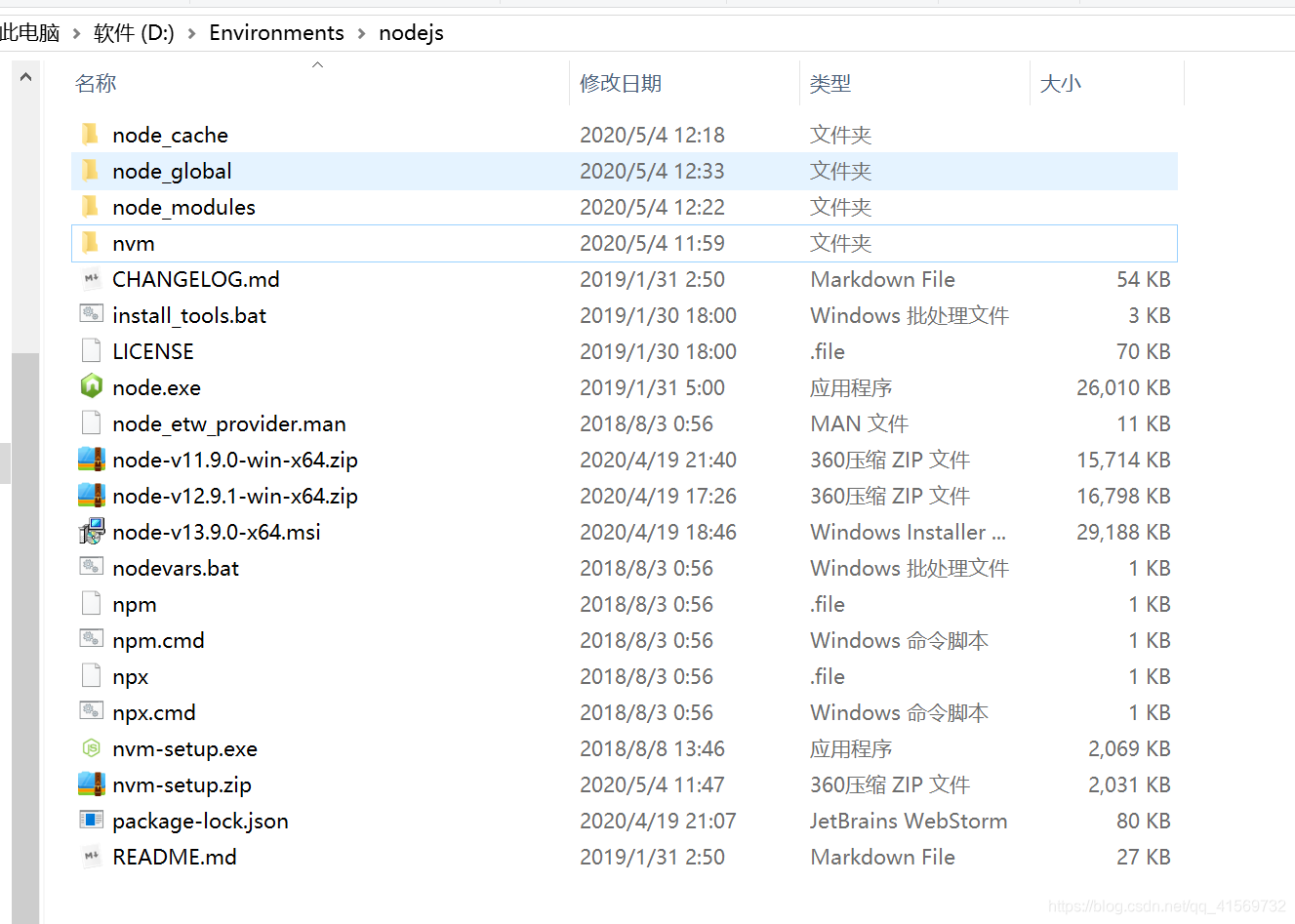Select the file name node_etw_provider.man

[x=229, y=423]
